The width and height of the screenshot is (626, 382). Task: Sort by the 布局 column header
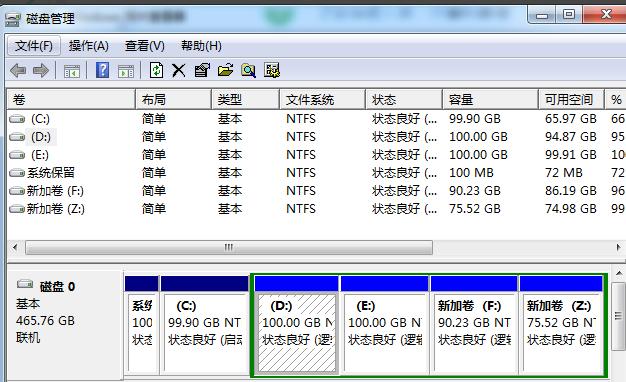point(173,99)
